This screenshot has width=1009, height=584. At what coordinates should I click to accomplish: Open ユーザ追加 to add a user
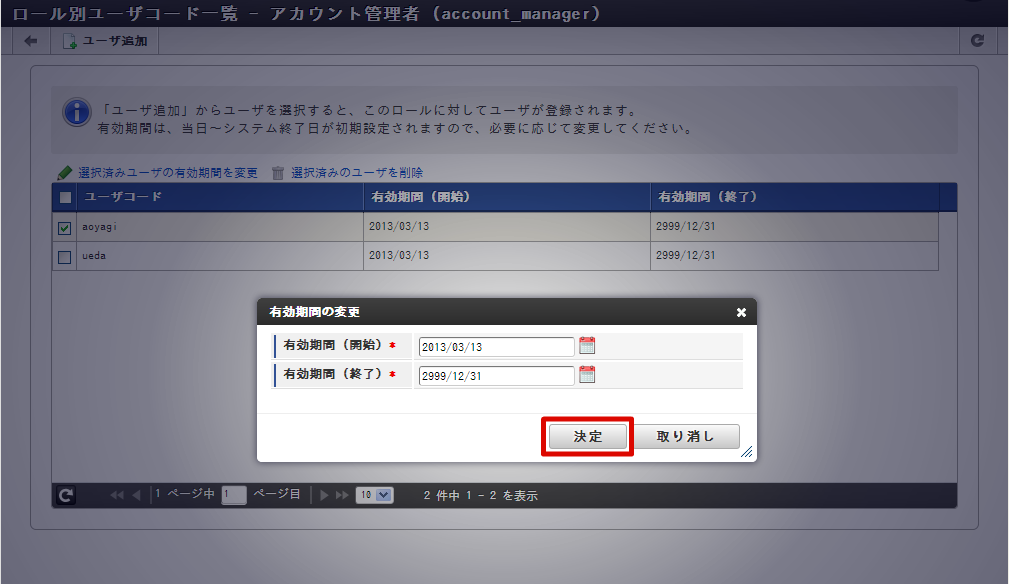coord(105,41)
